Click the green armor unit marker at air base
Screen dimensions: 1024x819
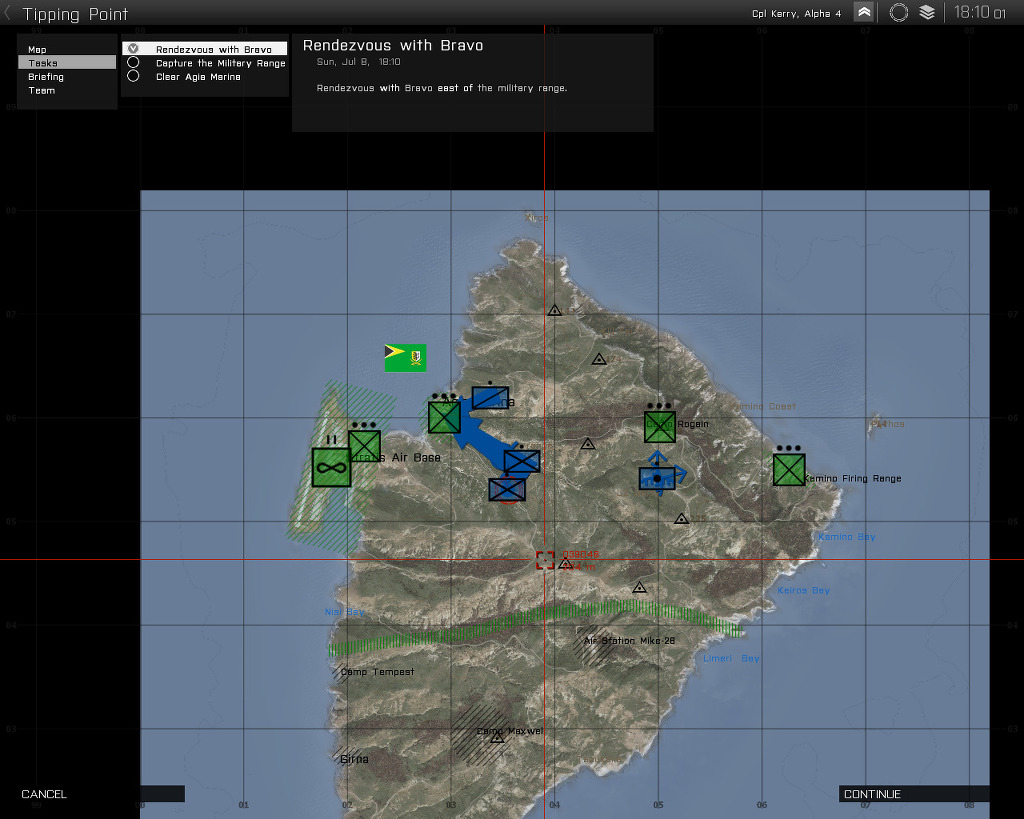[331, 467]
